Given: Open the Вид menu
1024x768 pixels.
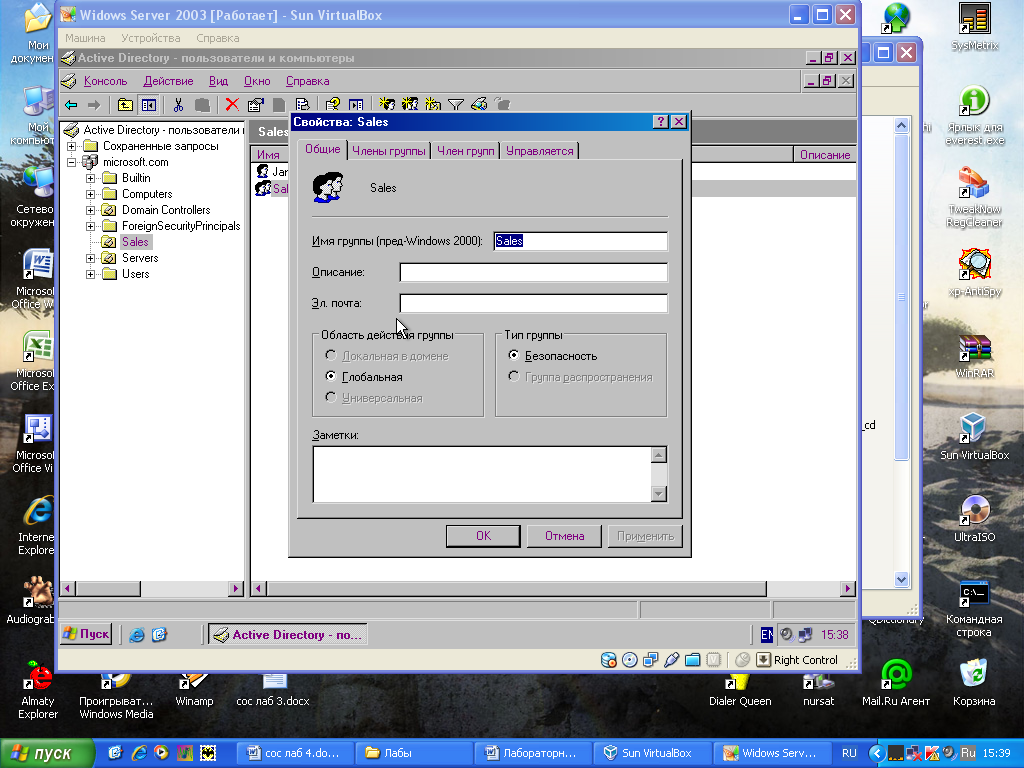Looking at the screenshot, I should point(218,81).
